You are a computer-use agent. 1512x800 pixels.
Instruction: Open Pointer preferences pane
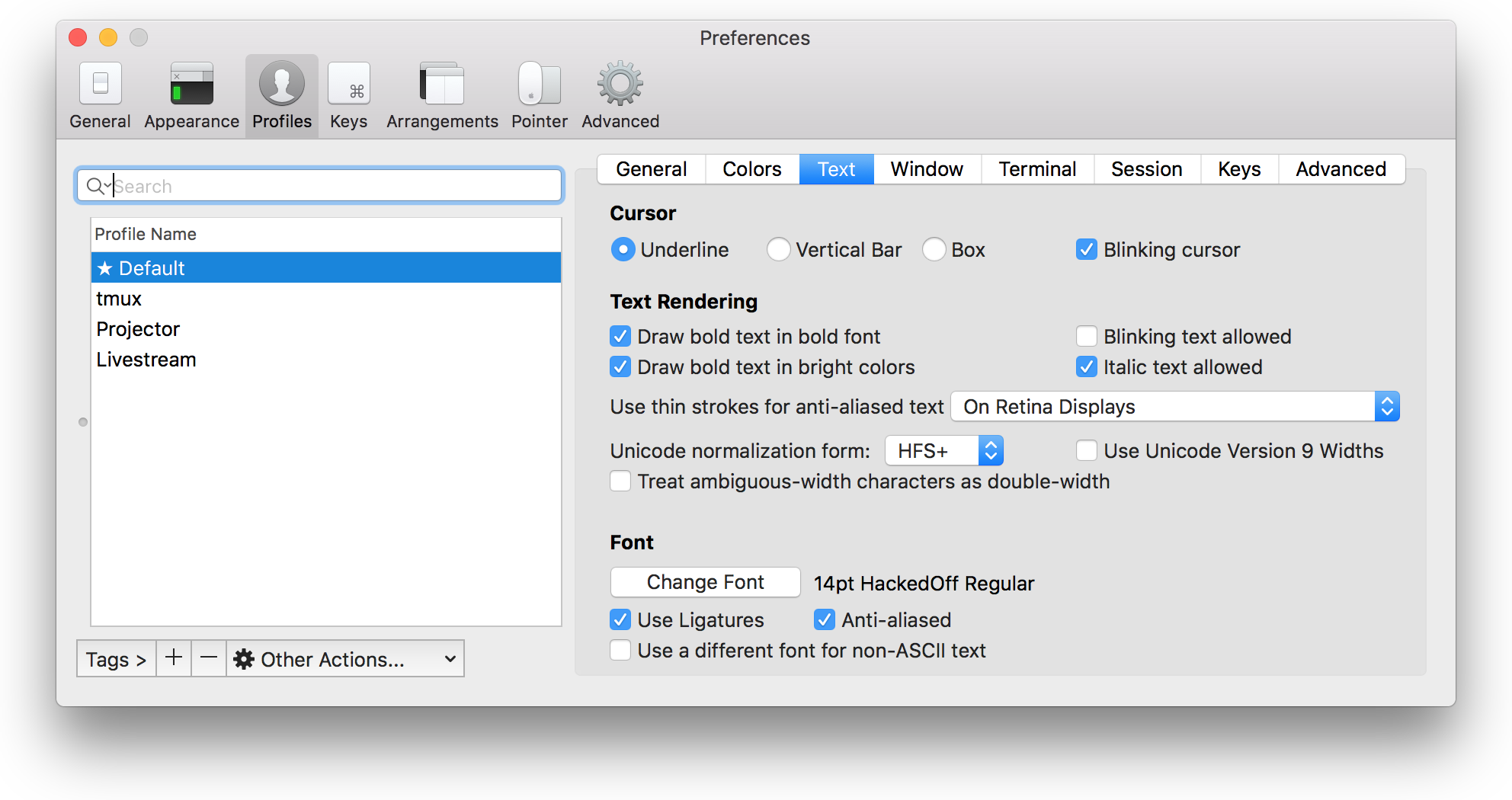tap(540, 96)
